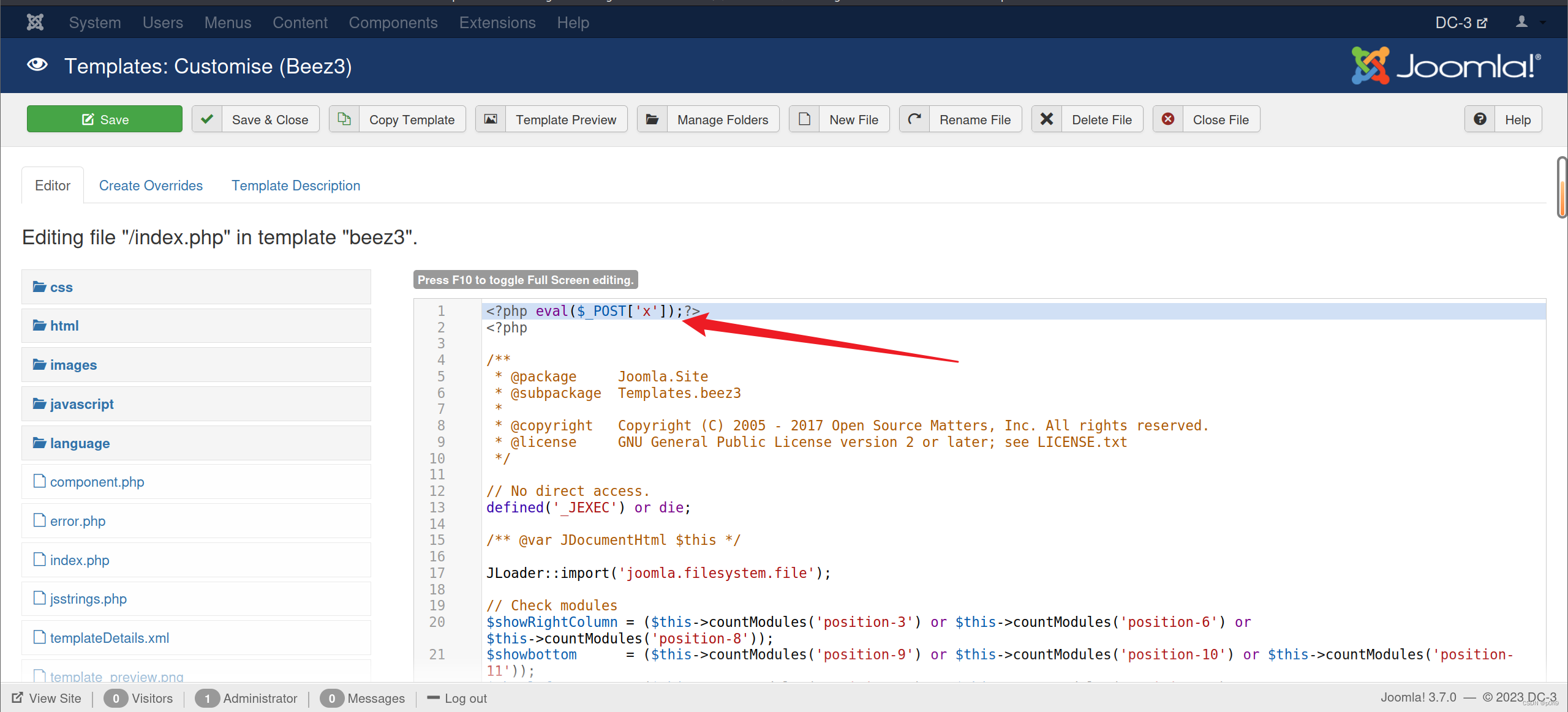
Task: Open the Template Description tab
Action: point(295,185)
